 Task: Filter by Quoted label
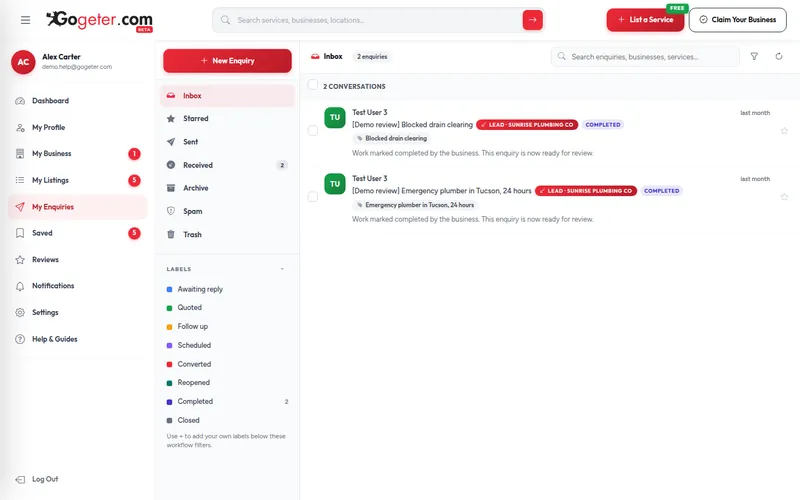pos(228,308)
